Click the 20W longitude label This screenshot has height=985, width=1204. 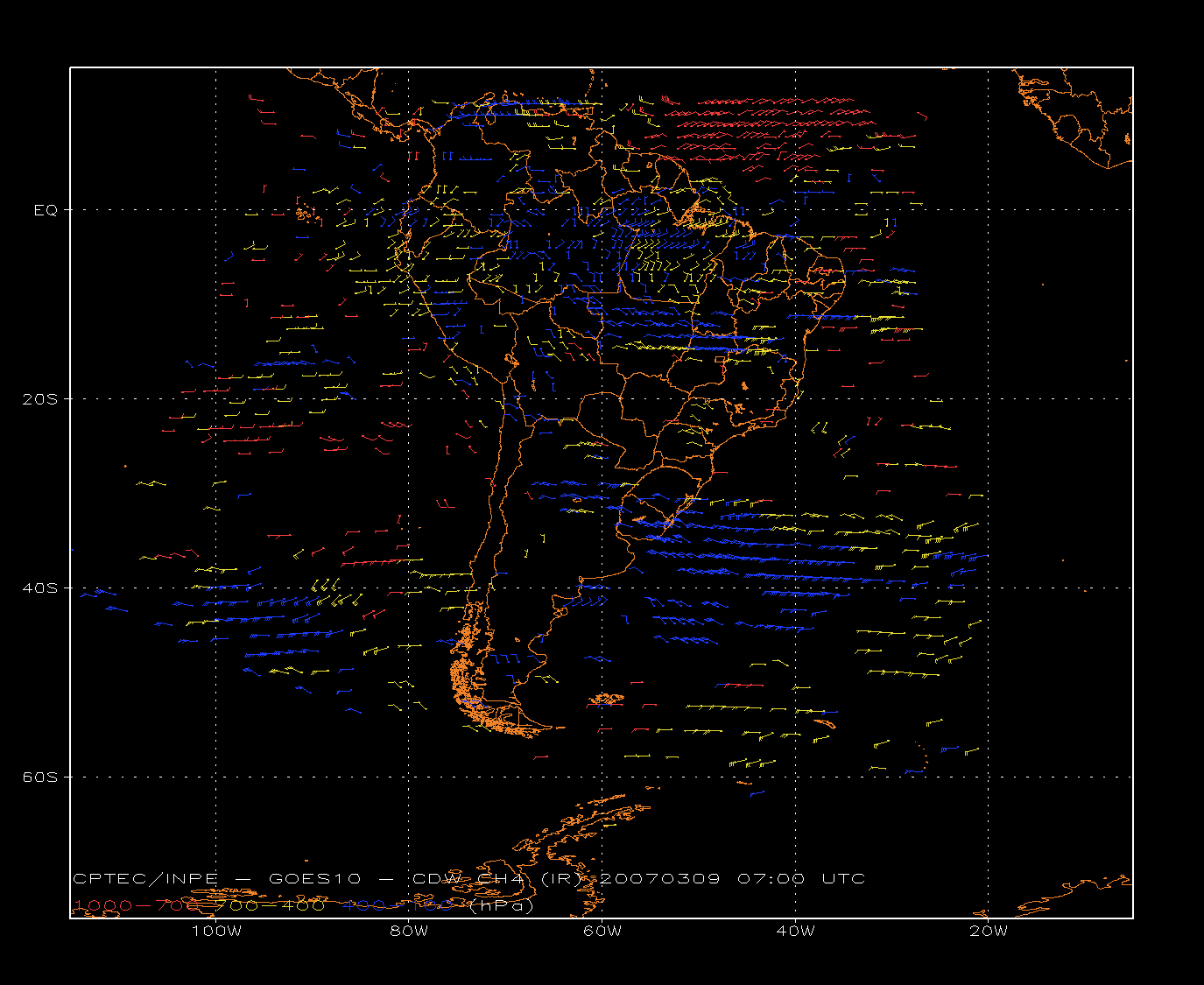(989, 931)
